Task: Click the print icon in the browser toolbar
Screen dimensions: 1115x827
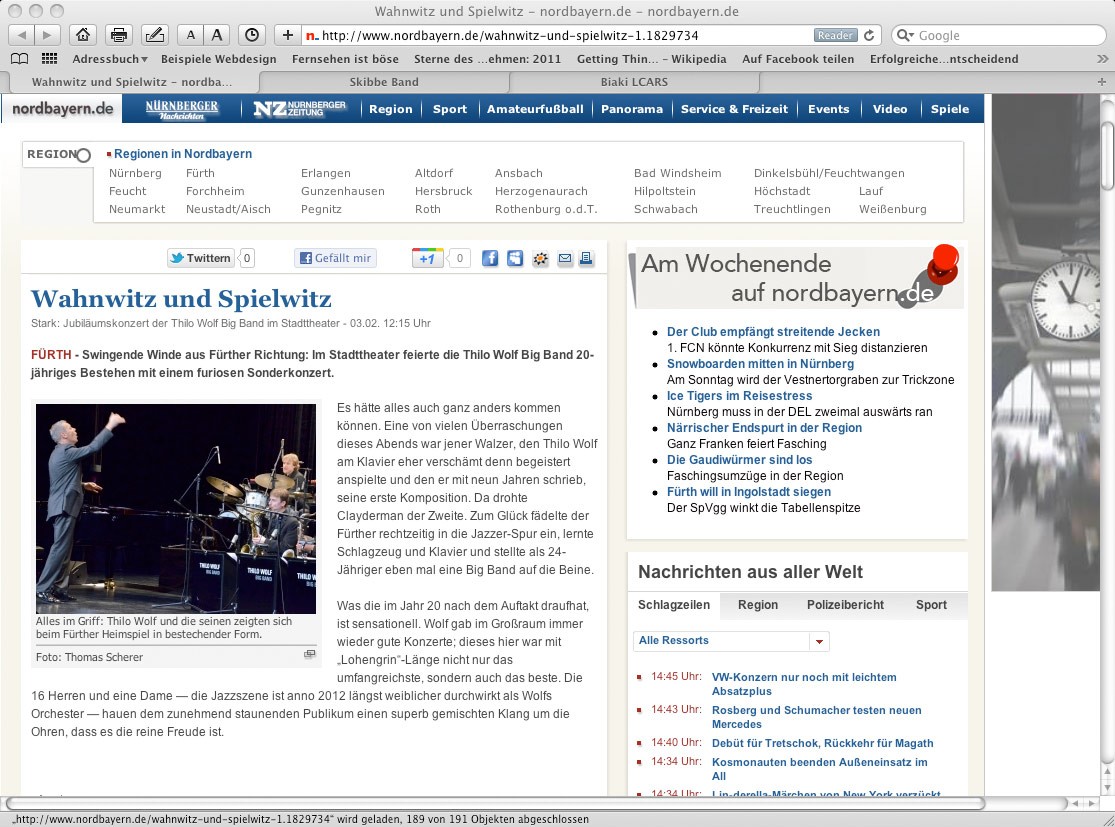Action: tap(119, 35)
